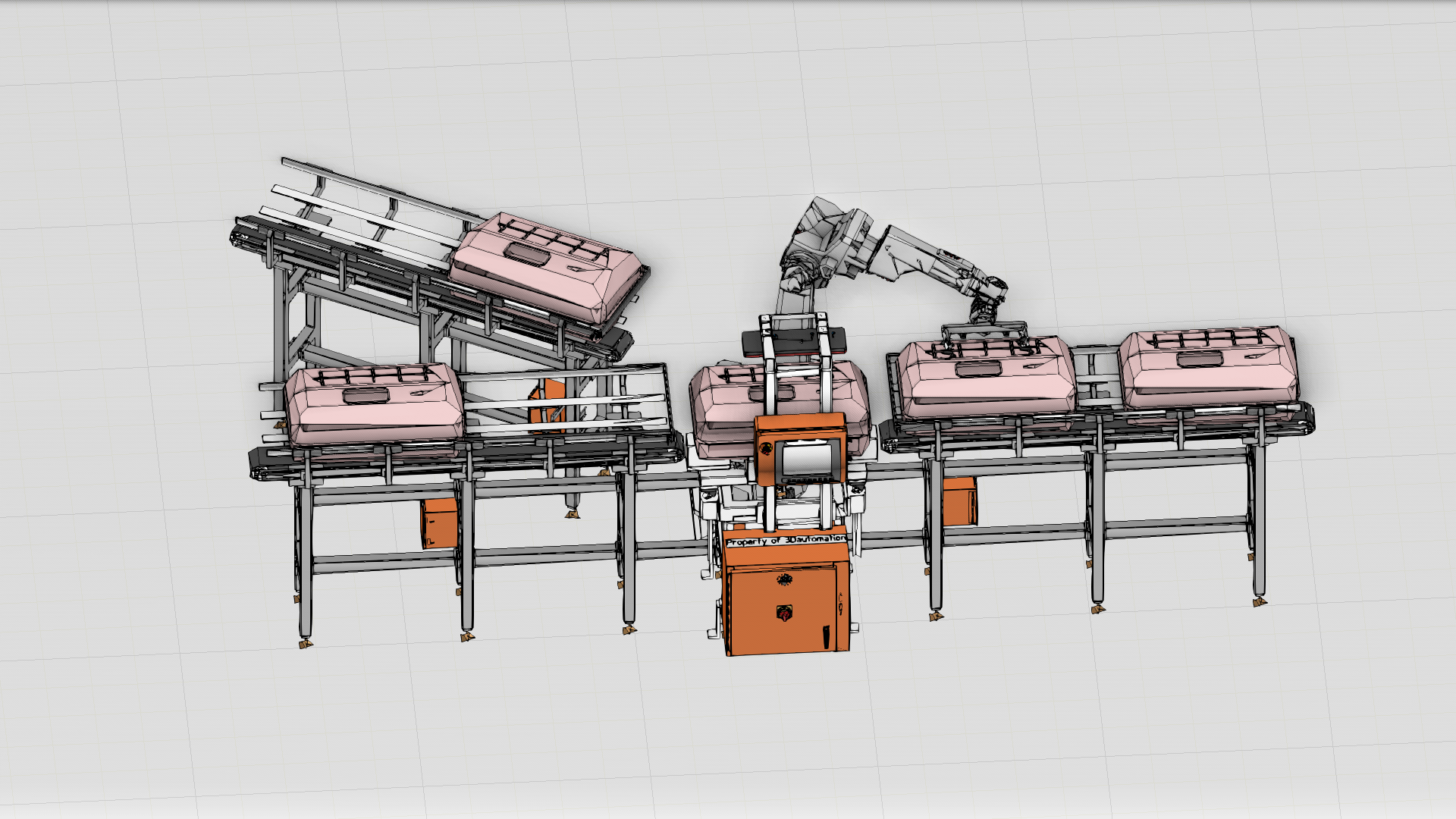Click the round vent on the cabinet door

pyautogui.click(x=784, y=580)
